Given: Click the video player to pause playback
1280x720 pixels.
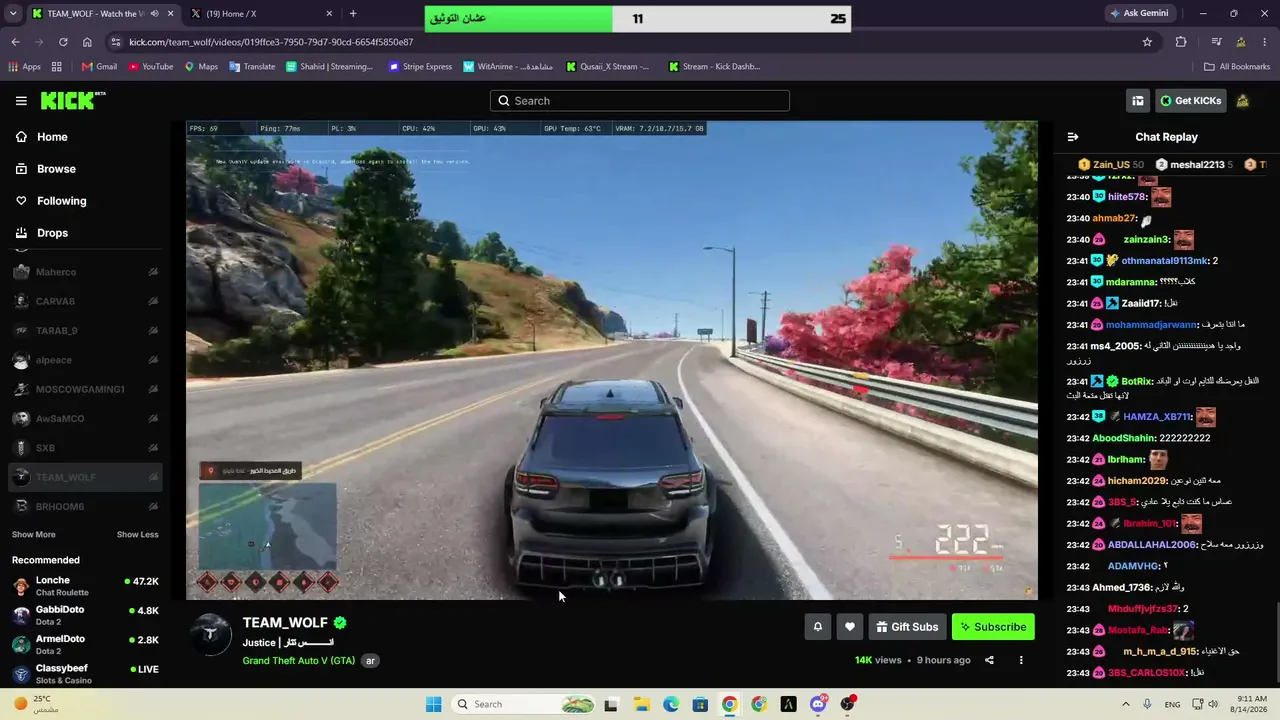Looking at the screenshot, I should coord(612,360).
